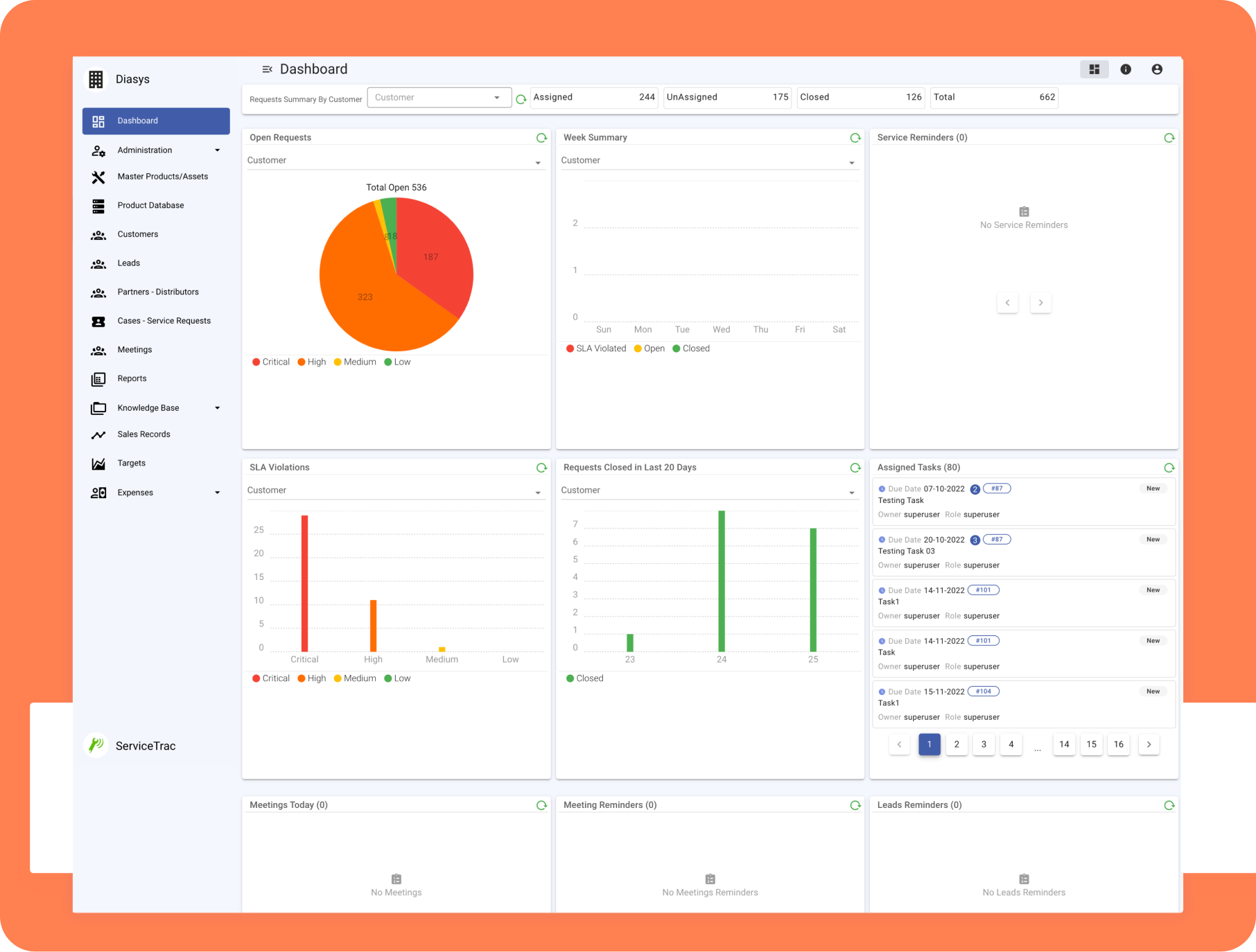
Task: Open Meetings from the sidebar
Action: (x=156, y=350)
